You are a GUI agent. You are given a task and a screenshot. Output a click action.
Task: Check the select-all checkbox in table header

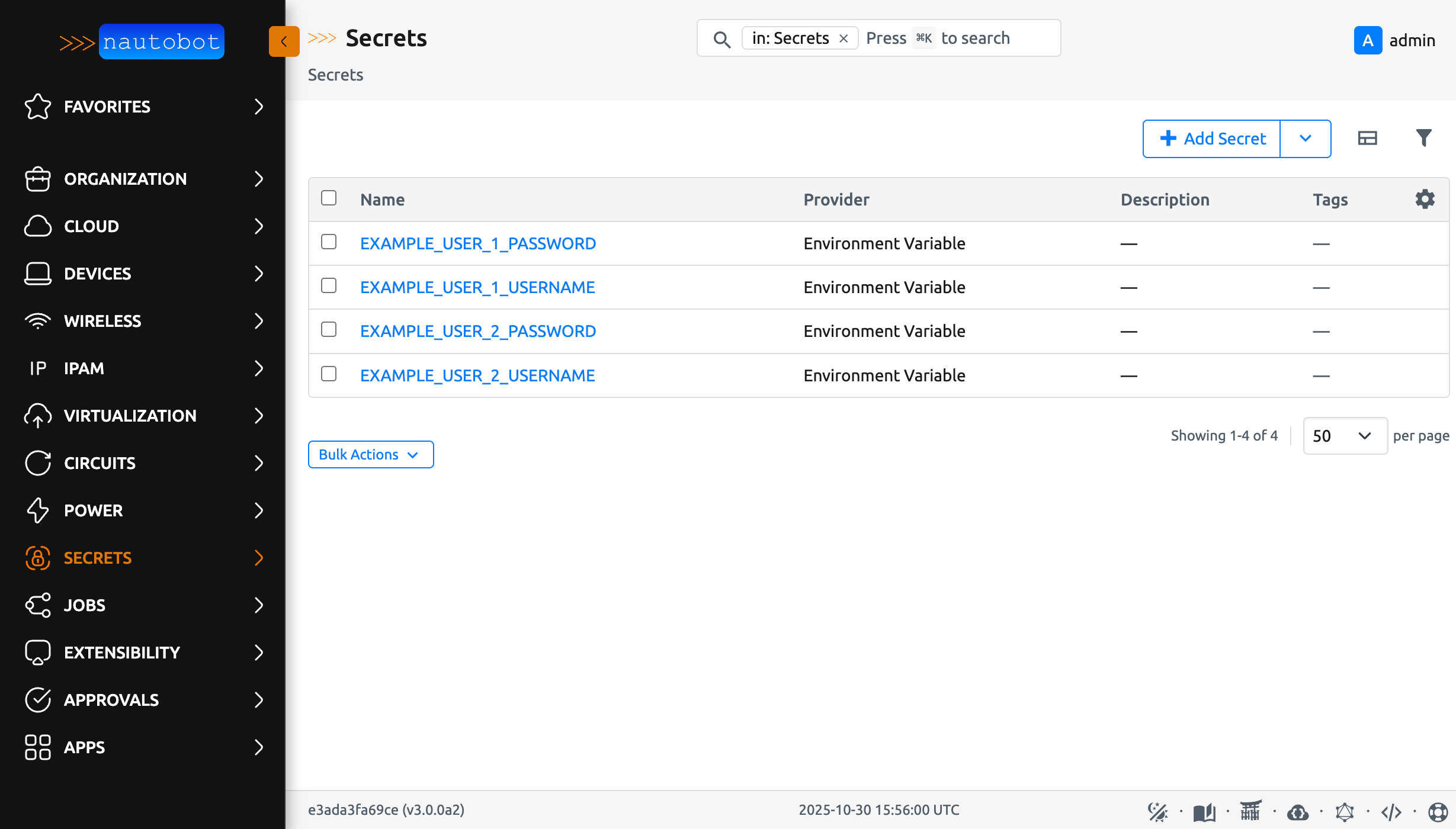(329, 198)
